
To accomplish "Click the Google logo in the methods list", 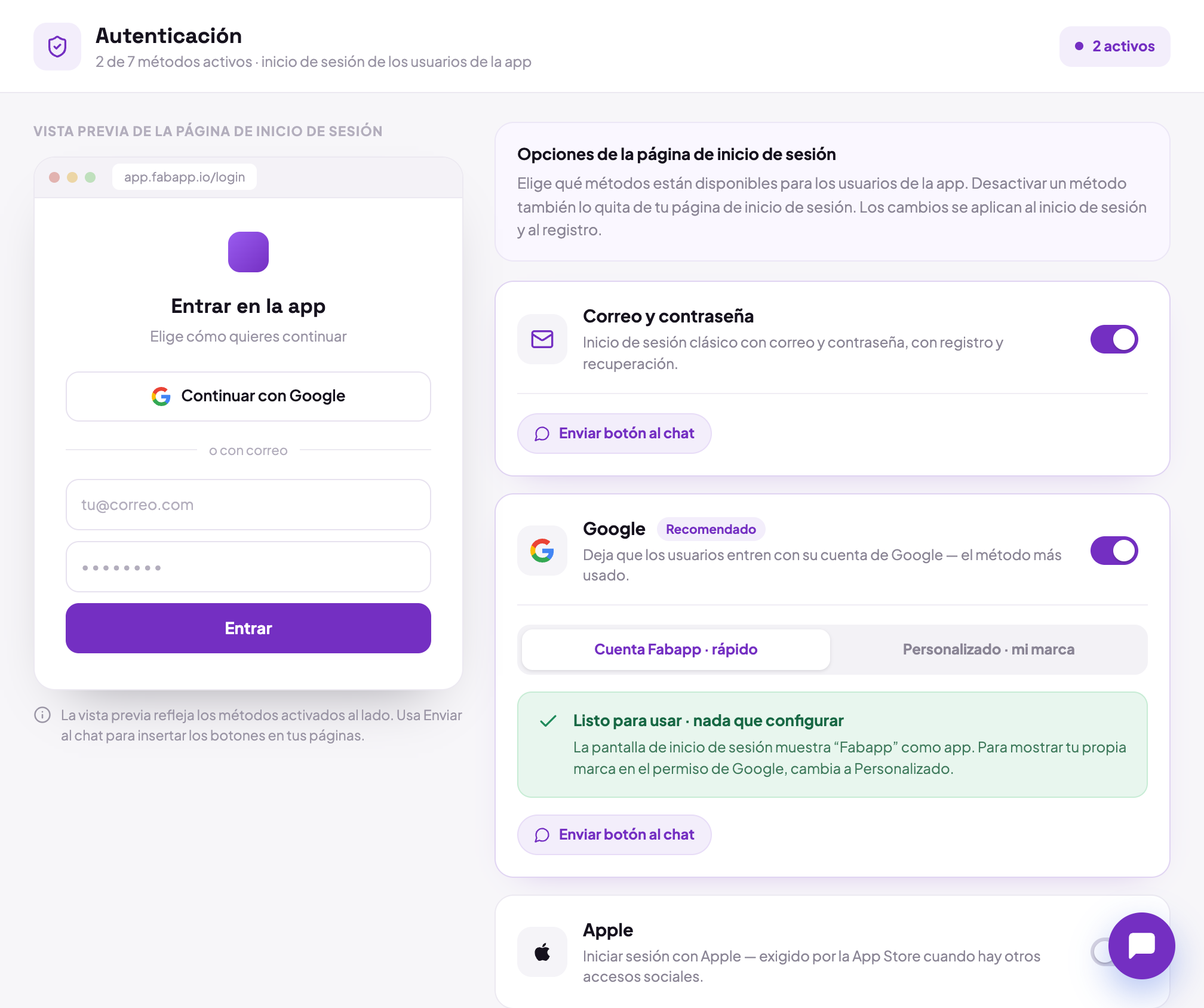I will coord(542,551).
